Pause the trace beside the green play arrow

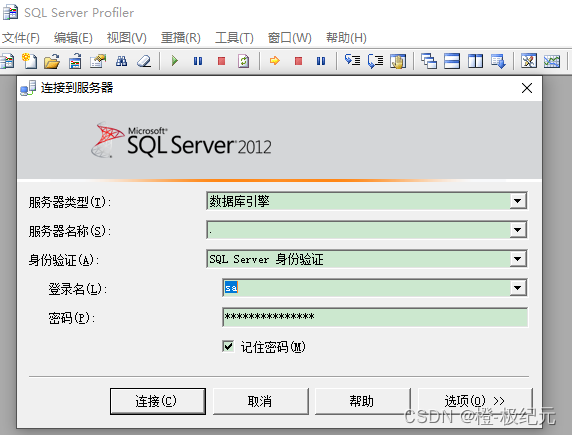198,61
